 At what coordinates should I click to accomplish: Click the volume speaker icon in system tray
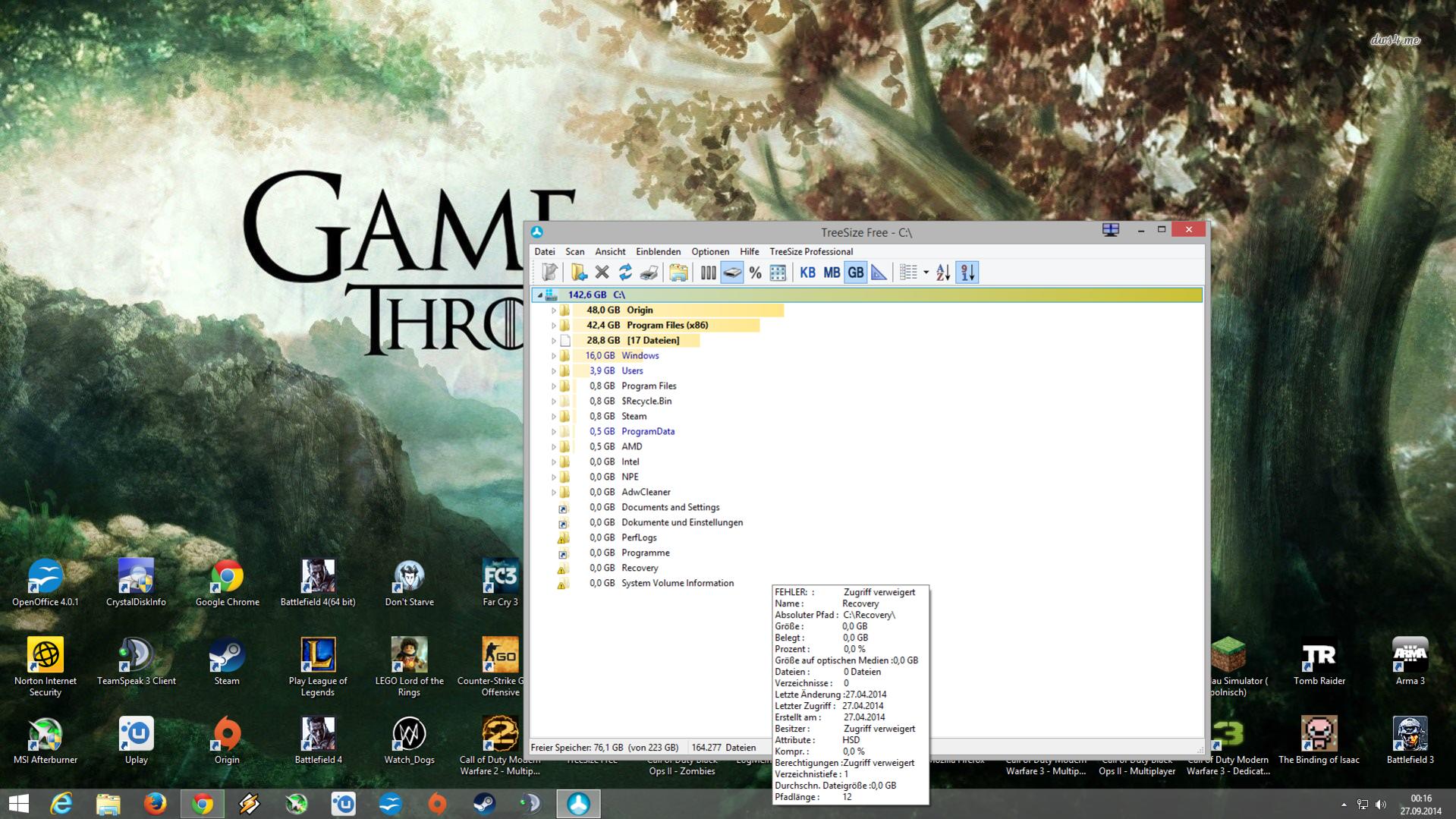tap(1381, 805)
